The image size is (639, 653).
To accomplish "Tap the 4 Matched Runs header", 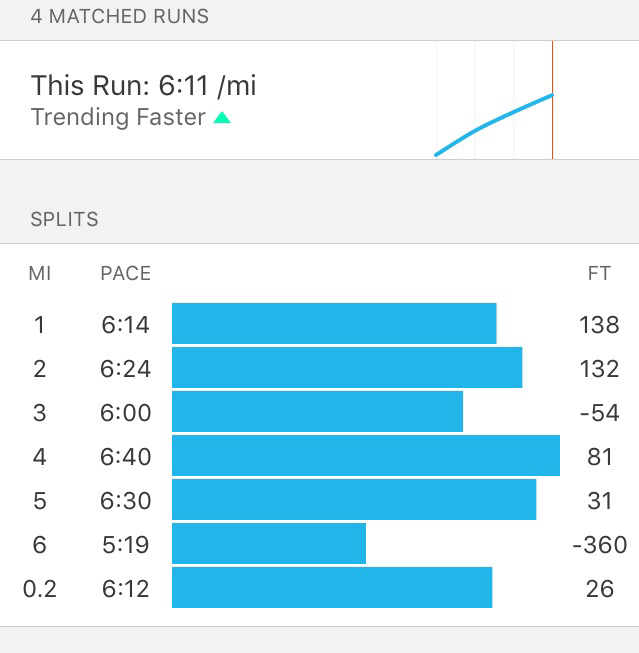I will pos(120,17).
